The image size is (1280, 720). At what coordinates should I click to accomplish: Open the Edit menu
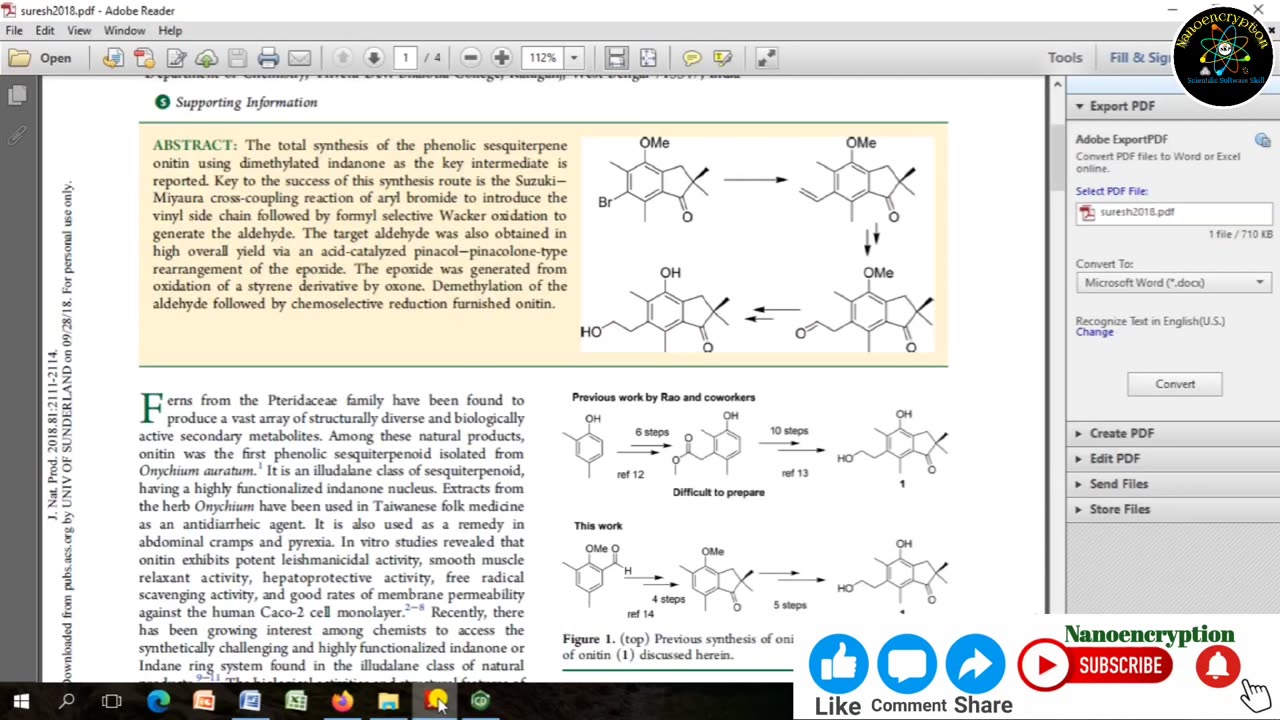coord(45,31)
